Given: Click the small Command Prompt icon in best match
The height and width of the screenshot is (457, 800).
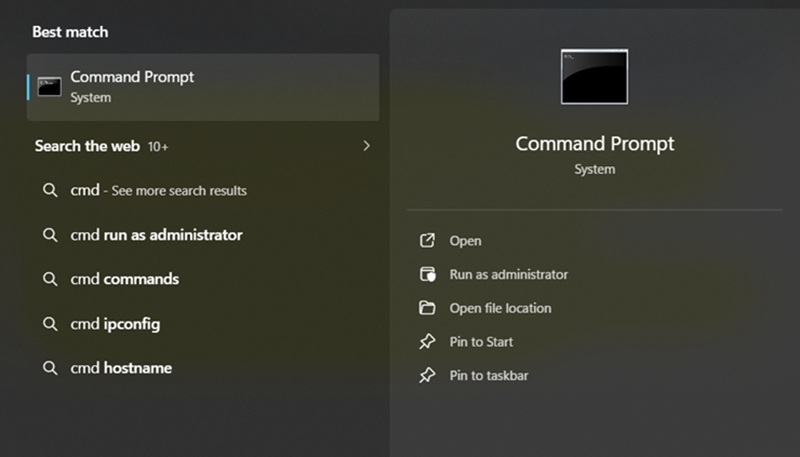Looking at the screenshot, I should [x=49, y=87].
